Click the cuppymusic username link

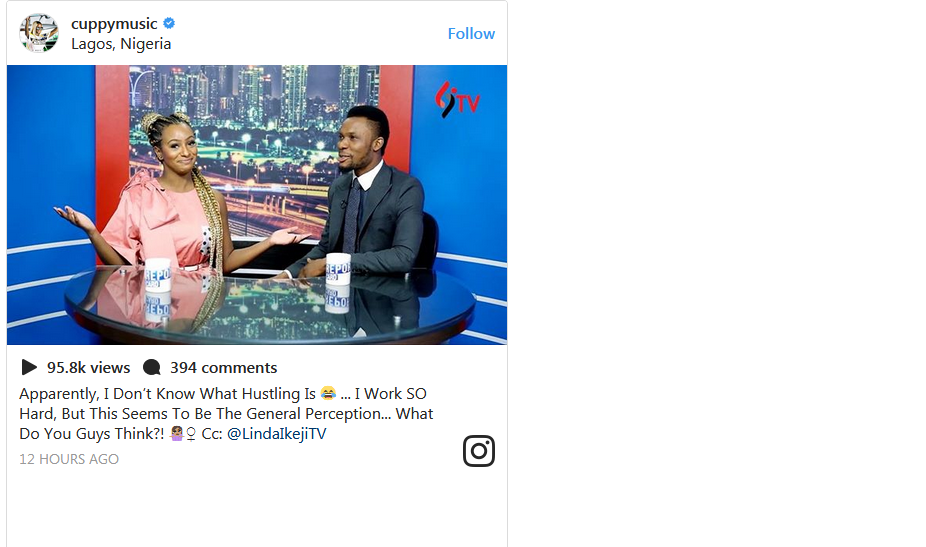pyautogui.click(x=114, y=24)
